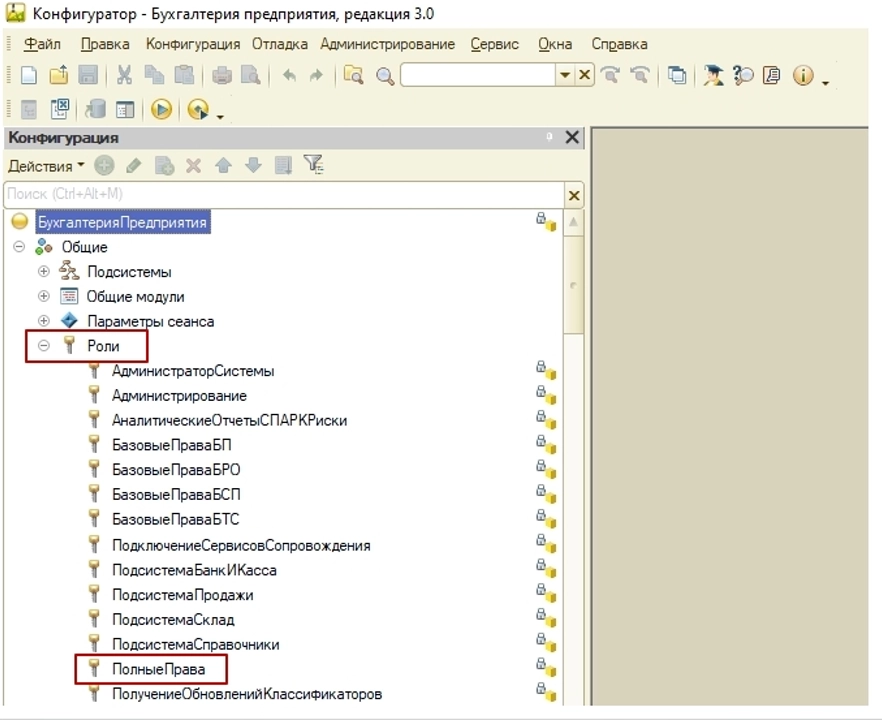Click the subsystem filter funnel icon
This screenshot has height=720, width=882.
313,164
